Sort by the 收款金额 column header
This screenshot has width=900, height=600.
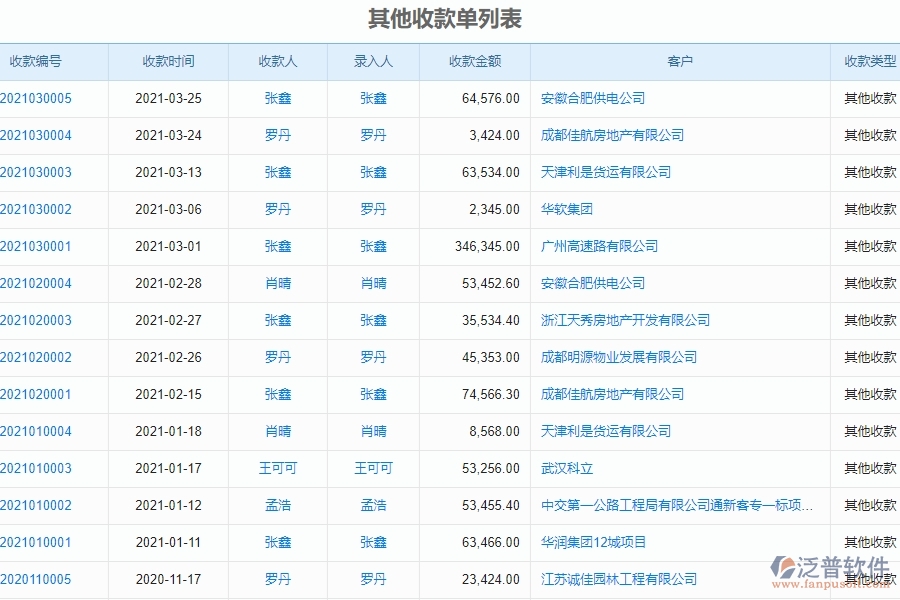coord(477,61)
